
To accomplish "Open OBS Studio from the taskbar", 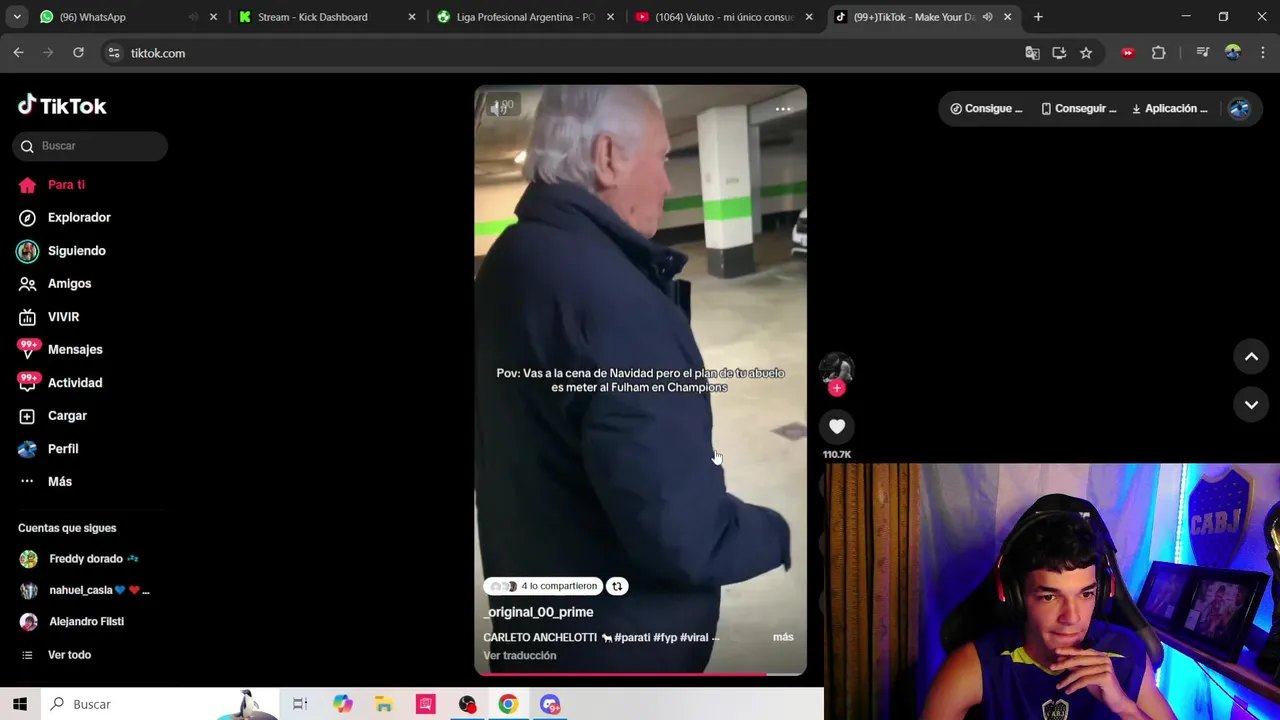I will click(x=467, y=704).
